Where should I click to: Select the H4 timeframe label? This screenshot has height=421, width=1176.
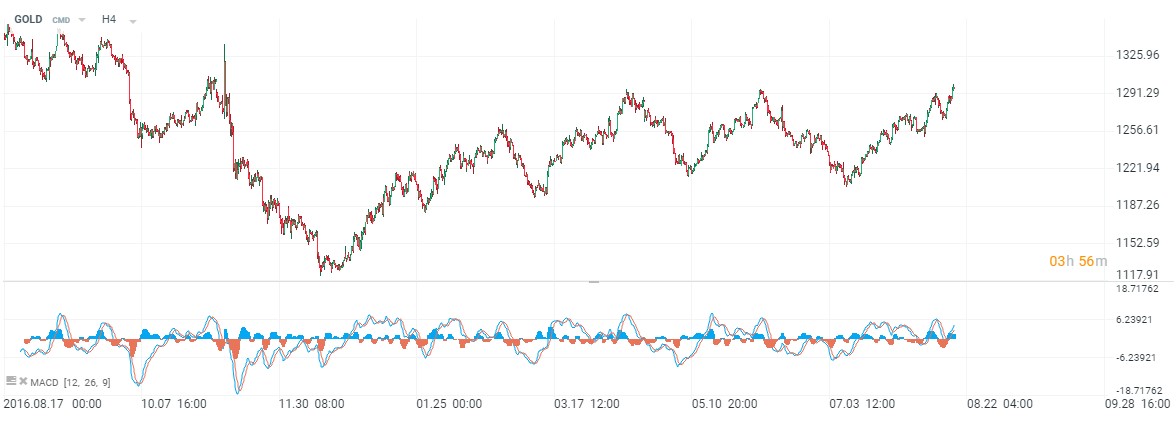[x=109, y=18]
